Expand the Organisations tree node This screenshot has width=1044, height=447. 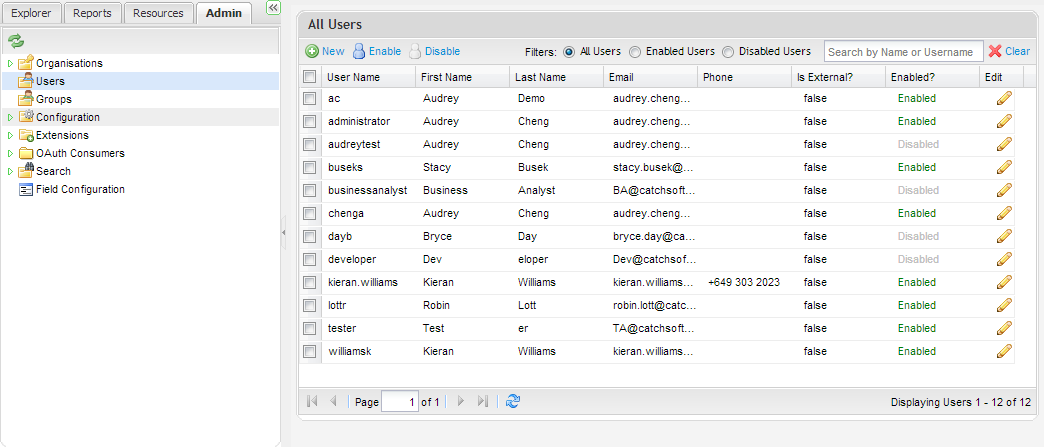(10, 64)
